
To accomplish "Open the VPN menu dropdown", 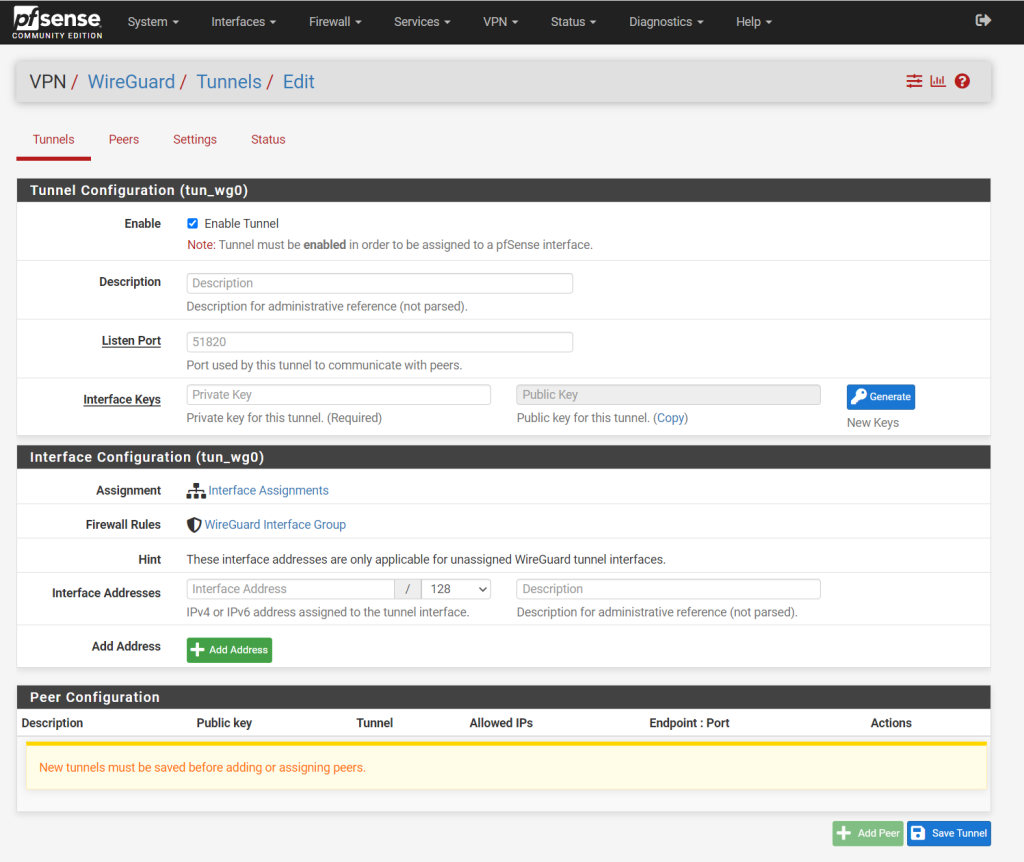I will (500, 22).
